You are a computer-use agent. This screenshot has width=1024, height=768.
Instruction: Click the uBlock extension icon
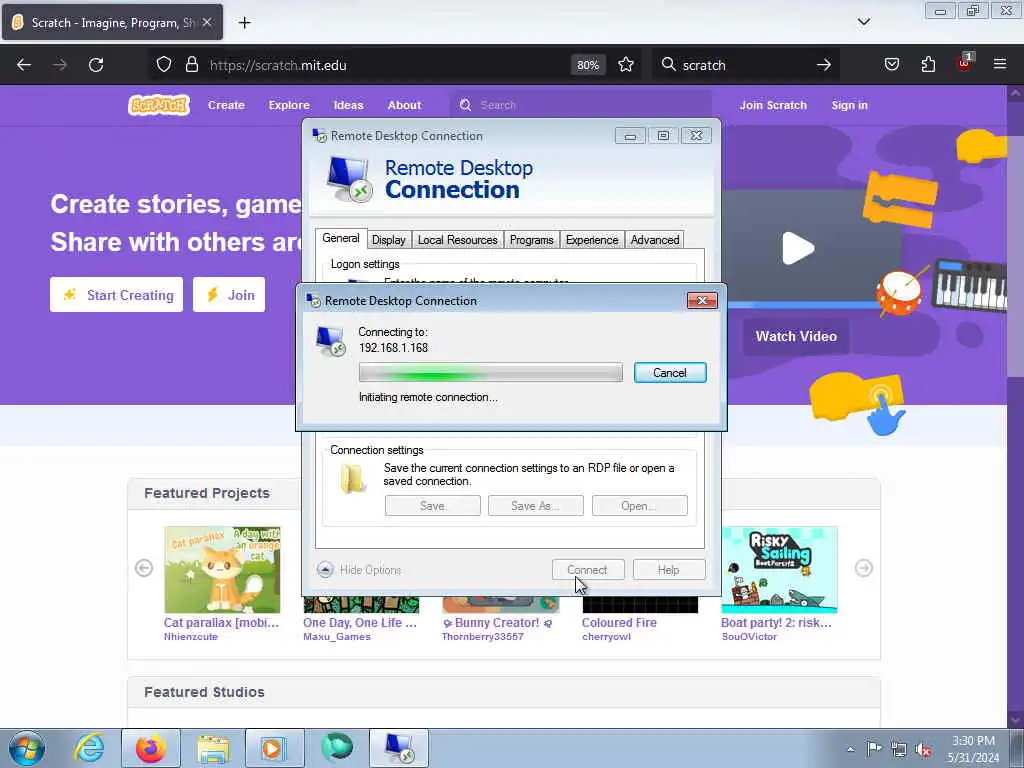coord(964,63)
